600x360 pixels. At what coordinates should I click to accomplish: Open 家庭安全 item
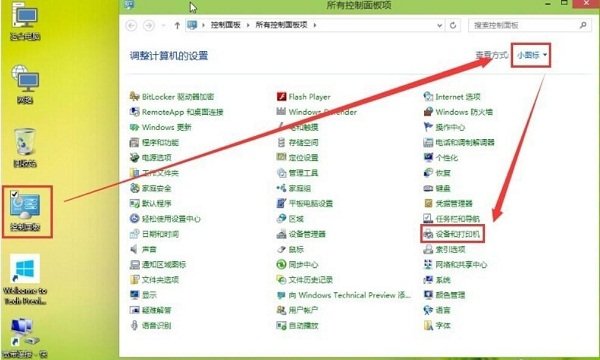click(x=150, y=188)
